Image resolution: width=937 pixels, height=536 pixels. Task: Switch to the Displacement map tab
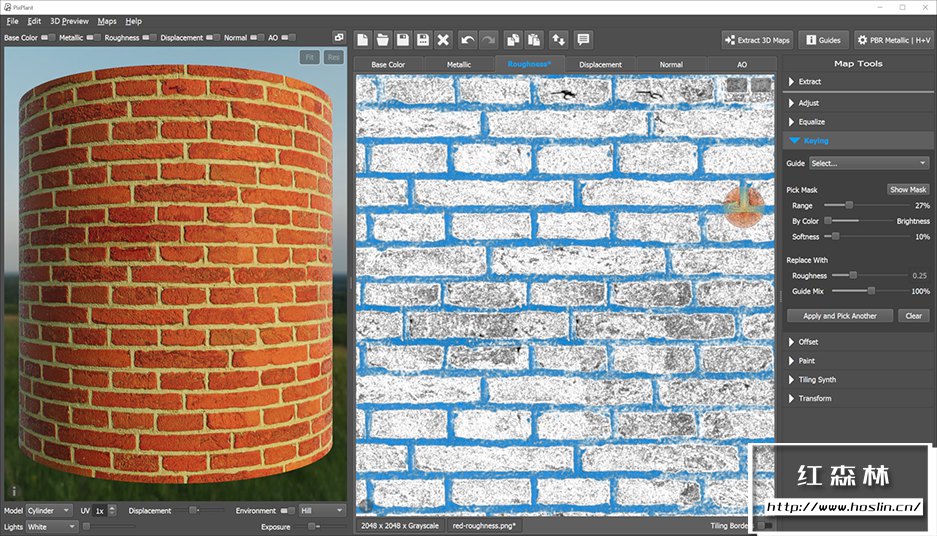600,65
